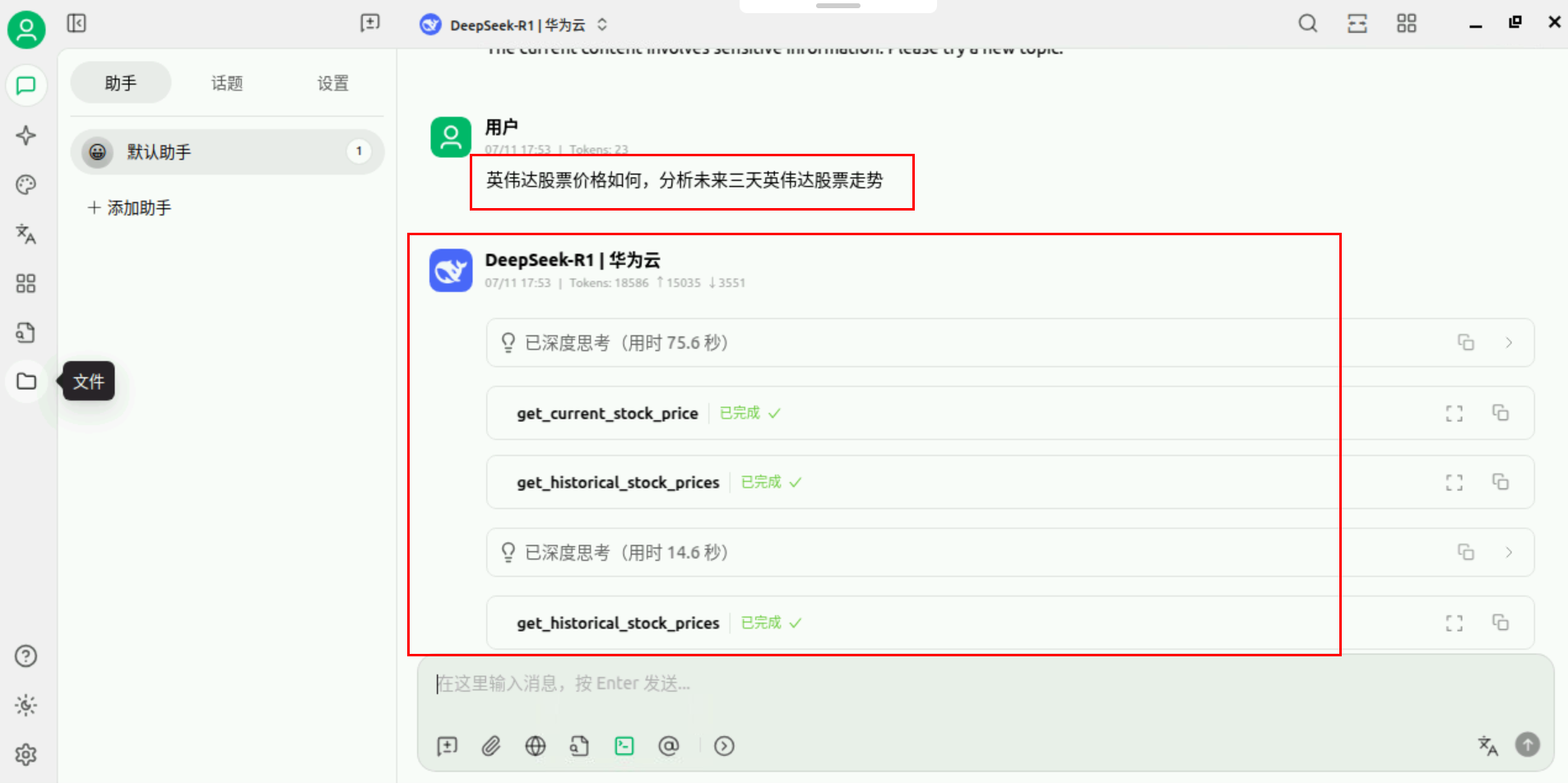Toggle the MCP server terminal icon

click(624, 746)
